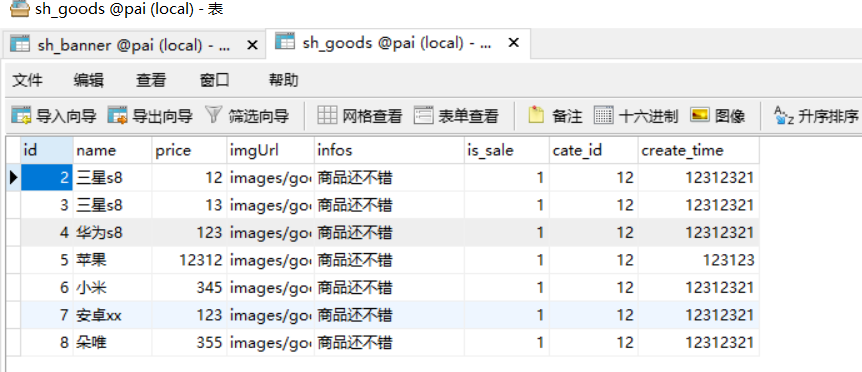Click the price column header
Image resolution: width=862 pixels, height=372 pixels.
pos(189,150)
